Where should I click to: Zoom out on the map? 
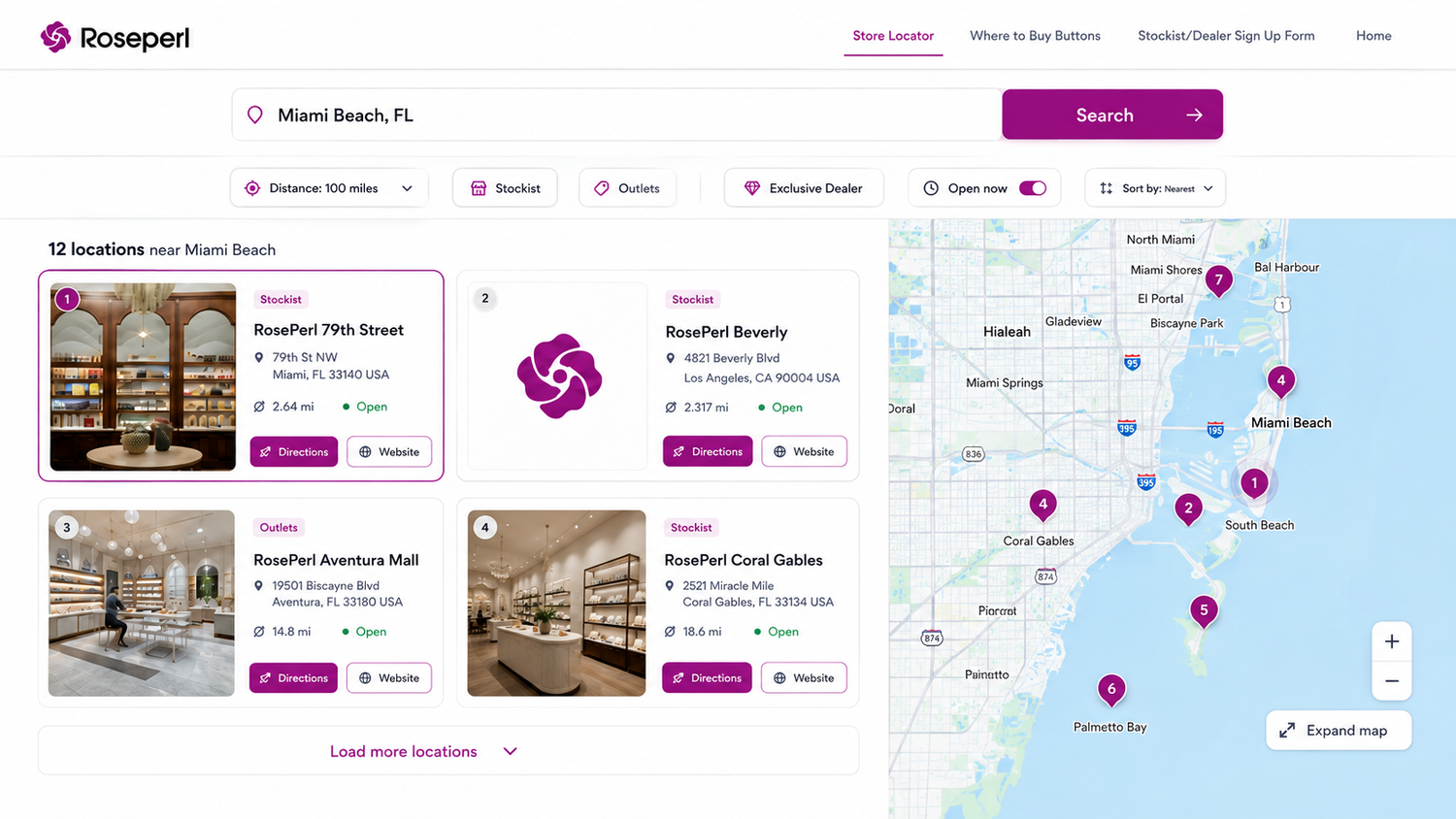tap(1392, 681)
